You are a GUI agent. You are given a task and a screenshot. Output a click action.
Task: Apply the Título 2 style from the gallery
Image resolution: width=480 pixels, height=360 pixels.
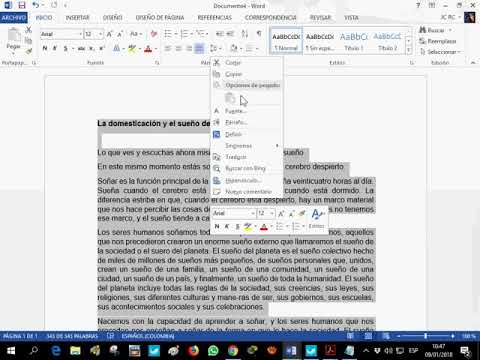(387, 41)
